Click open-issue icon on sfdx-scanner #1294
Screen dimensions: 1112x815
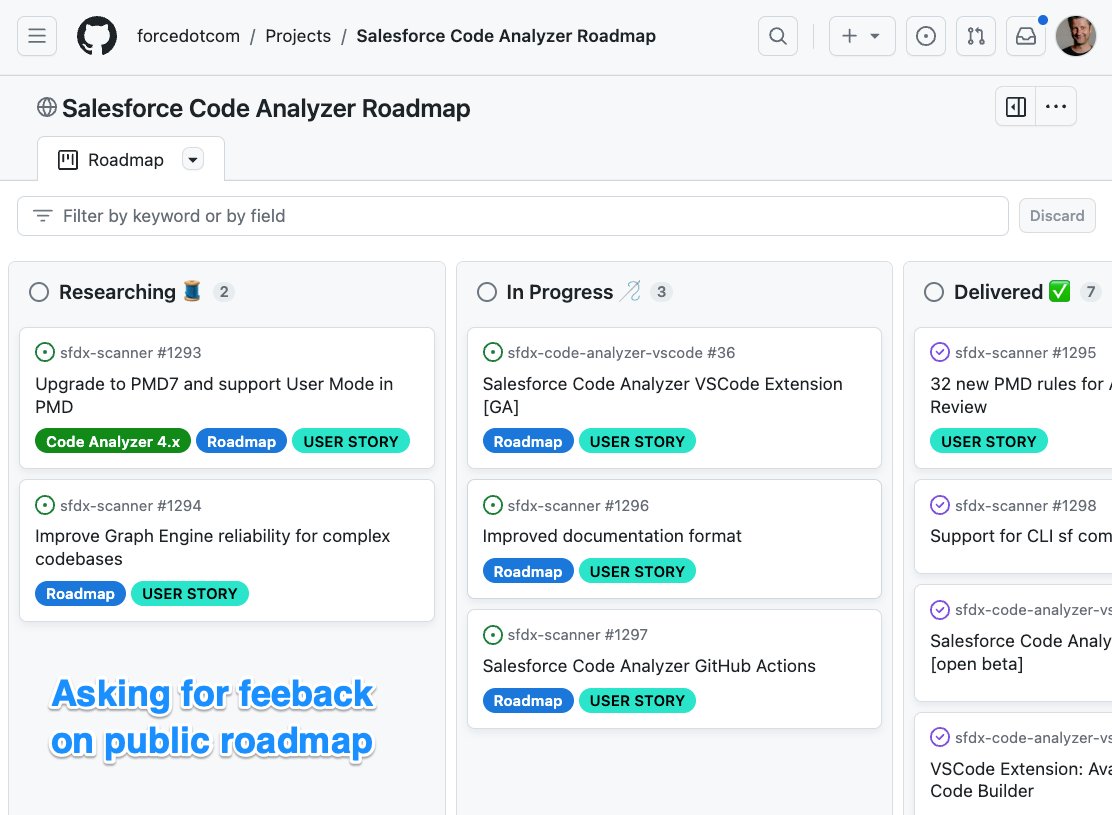45,505
